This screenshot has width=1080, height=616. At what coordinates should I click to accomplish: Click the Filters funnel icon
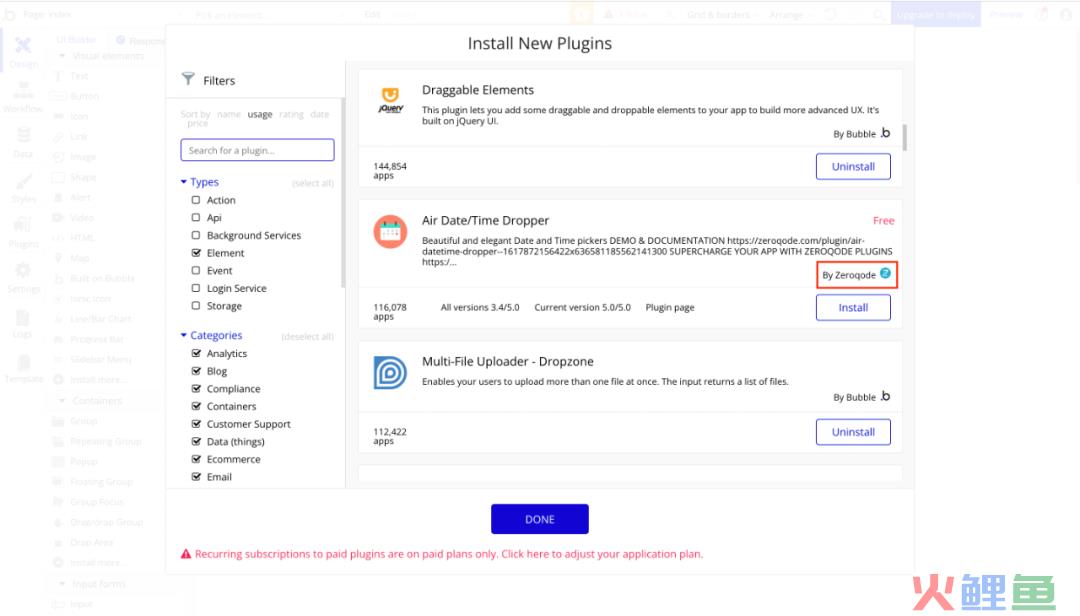[188, 79]
